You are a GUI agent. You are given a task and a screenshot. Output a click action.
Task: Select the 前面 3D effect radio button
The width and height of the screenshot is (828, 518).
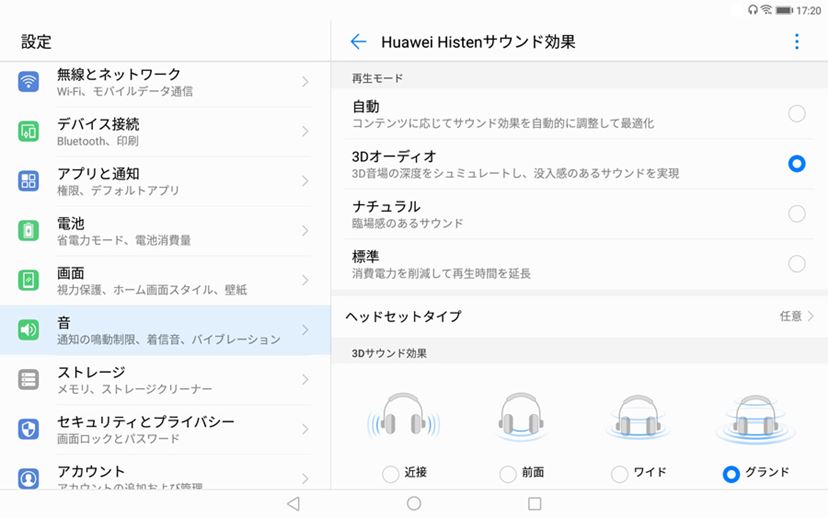[508, 474]
